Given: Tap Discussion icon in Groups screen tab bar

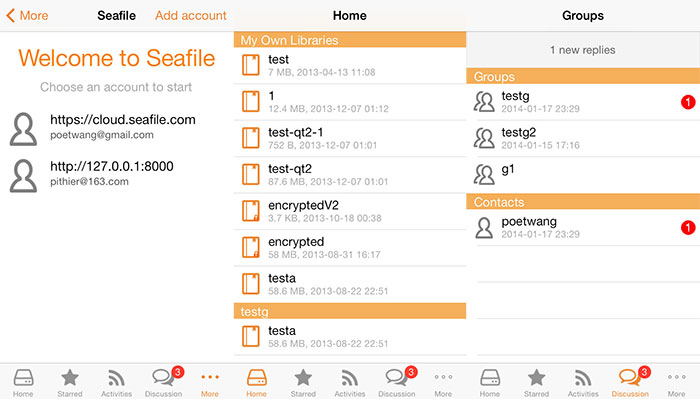Looking at the screenshot, I should pos(630,378).
